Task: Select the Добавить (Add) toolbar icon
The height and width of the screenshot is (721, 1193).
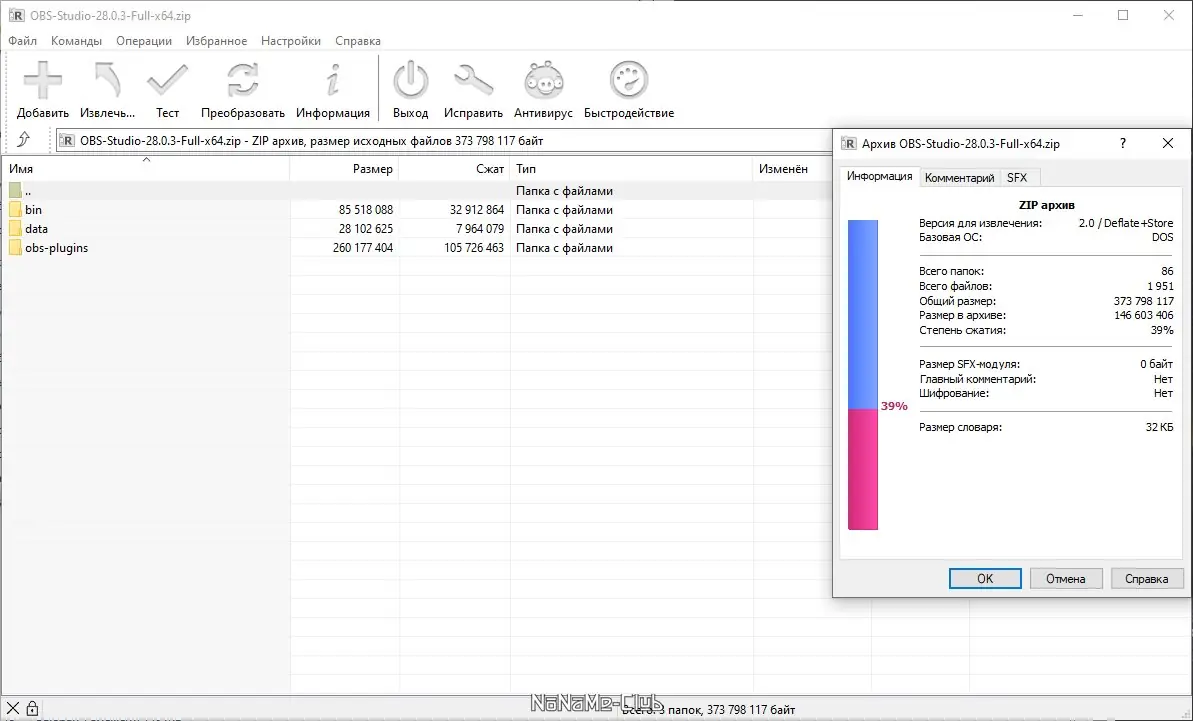Action: 41,80
